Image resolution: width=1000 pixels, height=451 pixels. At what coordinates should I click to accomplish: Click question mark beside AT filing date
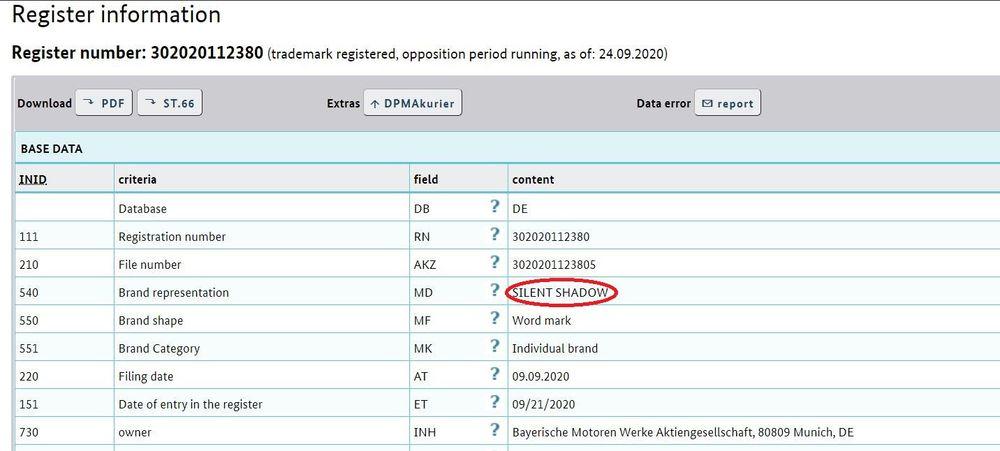pos(494,375)
